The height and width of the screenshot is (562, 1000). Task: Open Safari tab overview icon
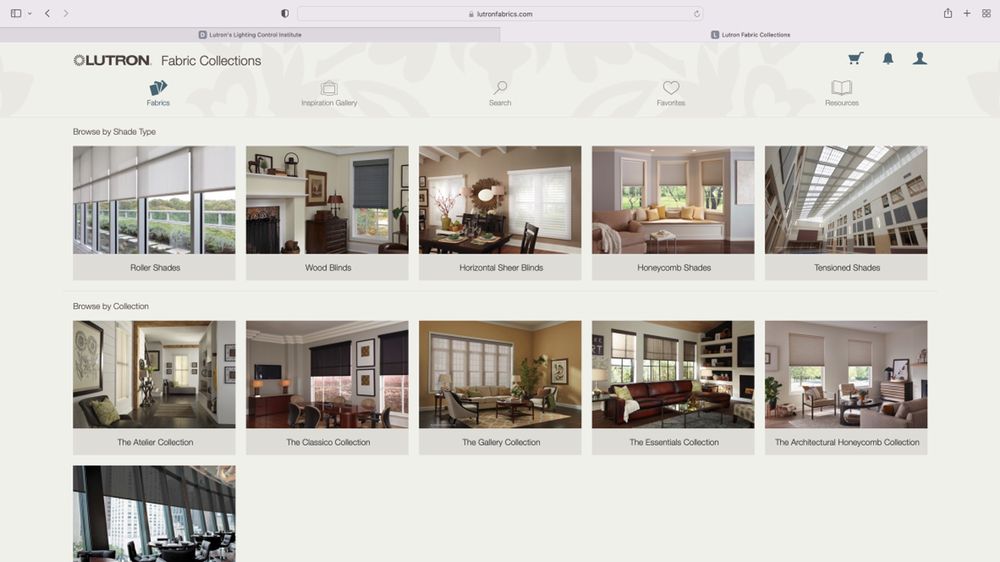(986, 13)
